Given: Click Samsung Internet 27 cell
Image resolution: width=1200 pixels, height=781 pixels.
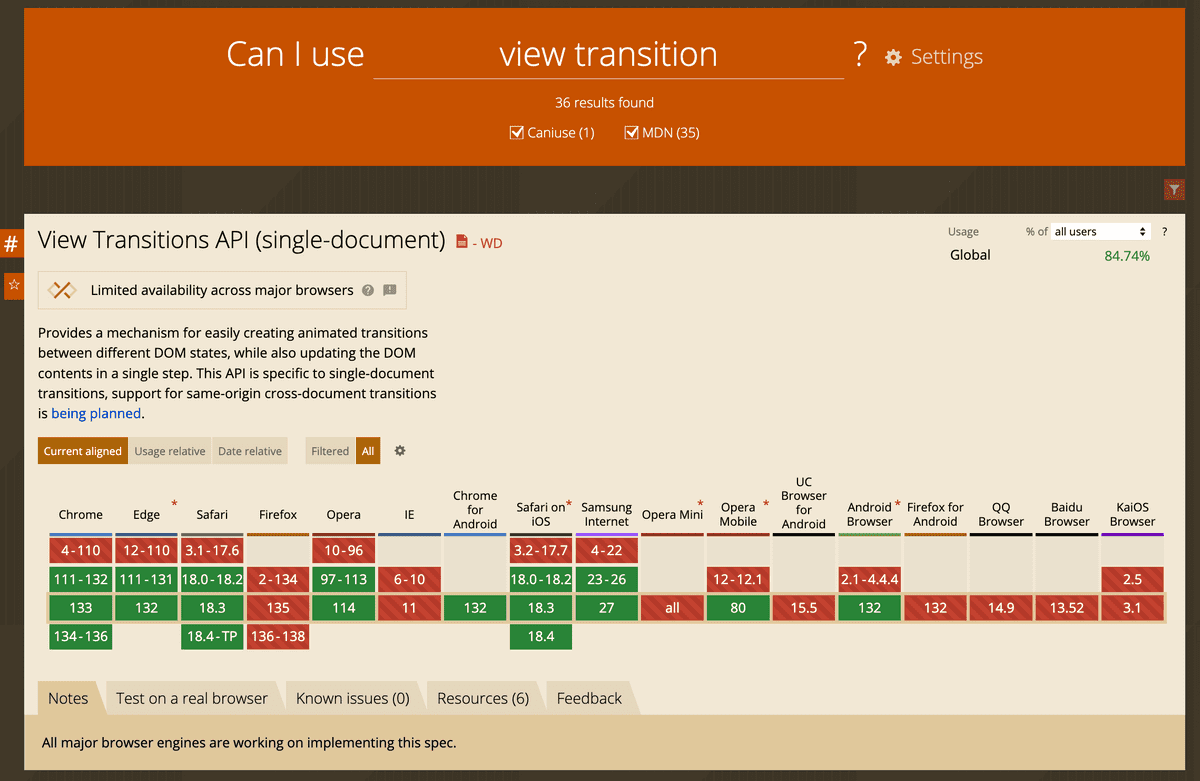Looking at the screenshot, I should point(607,608).
